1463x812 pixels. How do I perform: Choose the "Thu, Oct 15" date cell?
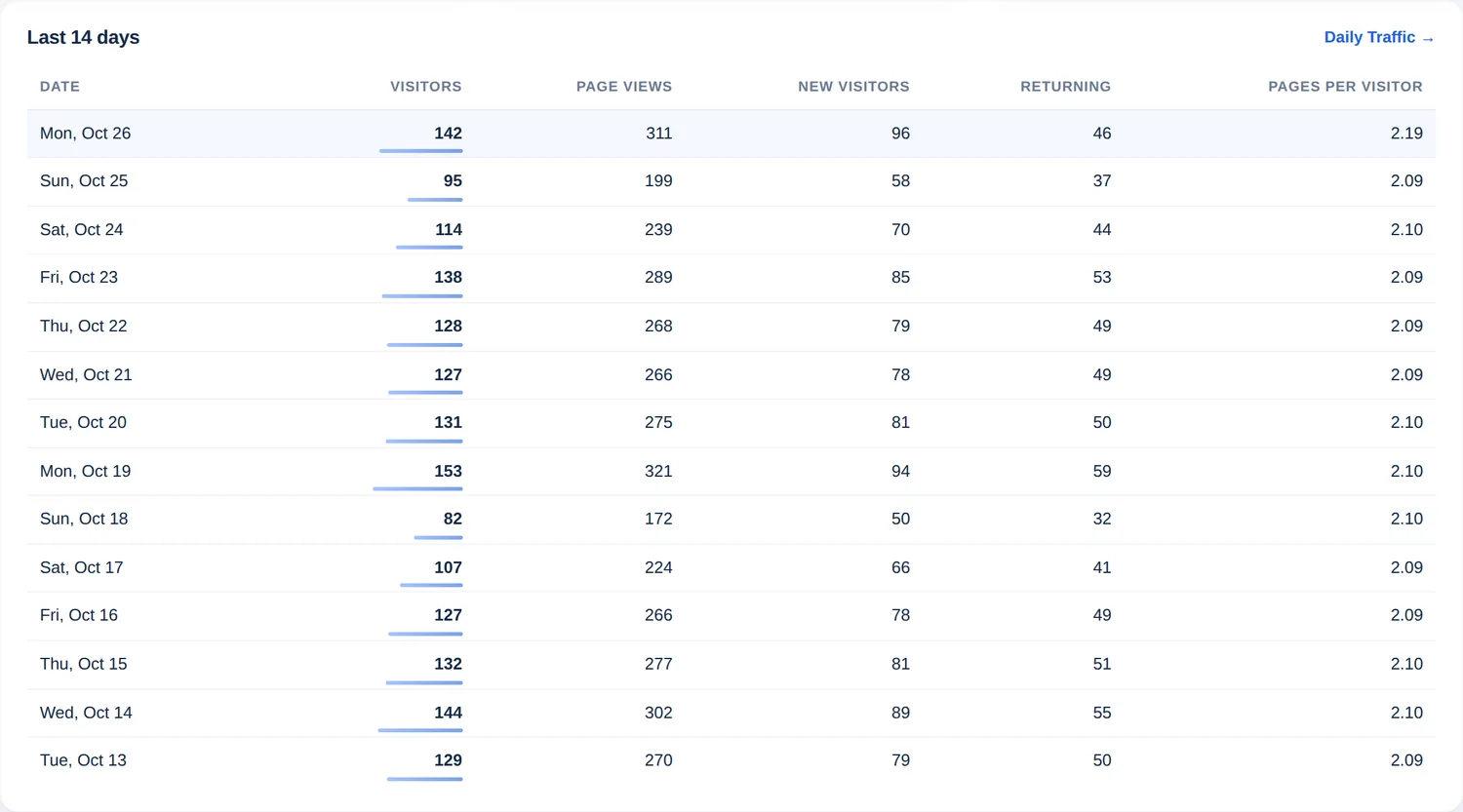[84, 665]
